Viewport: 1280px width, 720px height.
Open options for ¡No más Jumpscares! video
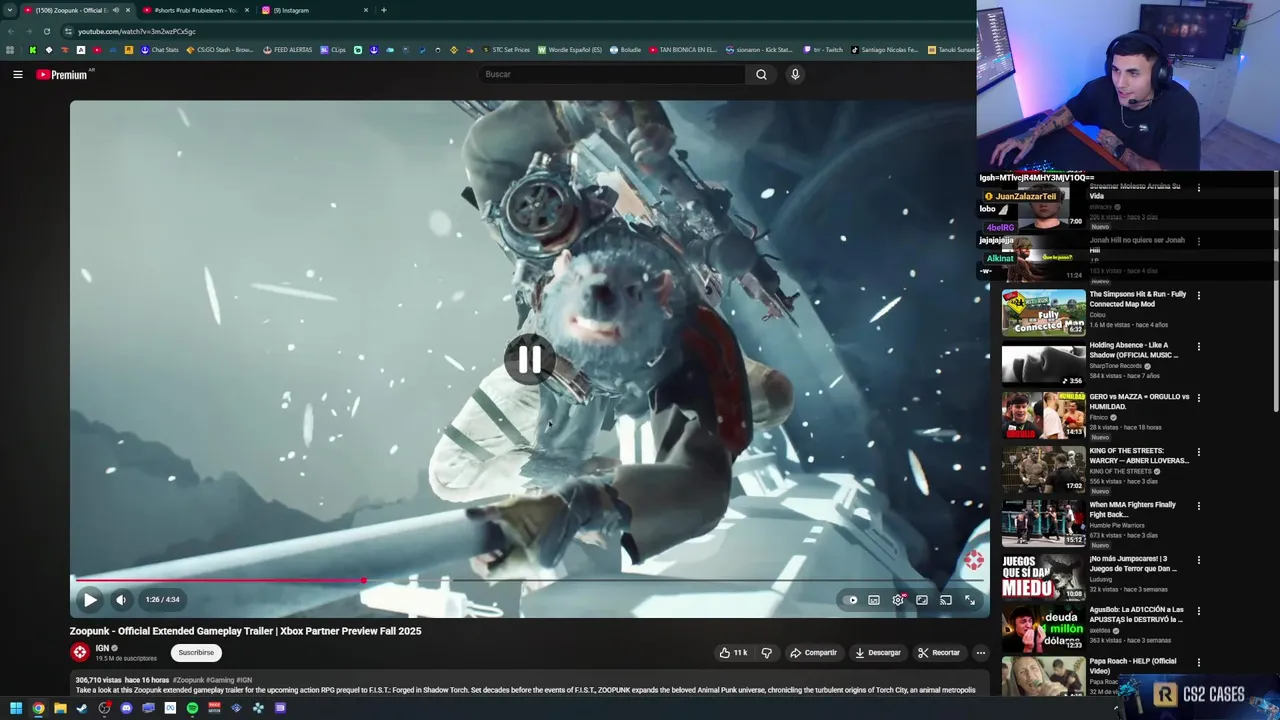1198,560
